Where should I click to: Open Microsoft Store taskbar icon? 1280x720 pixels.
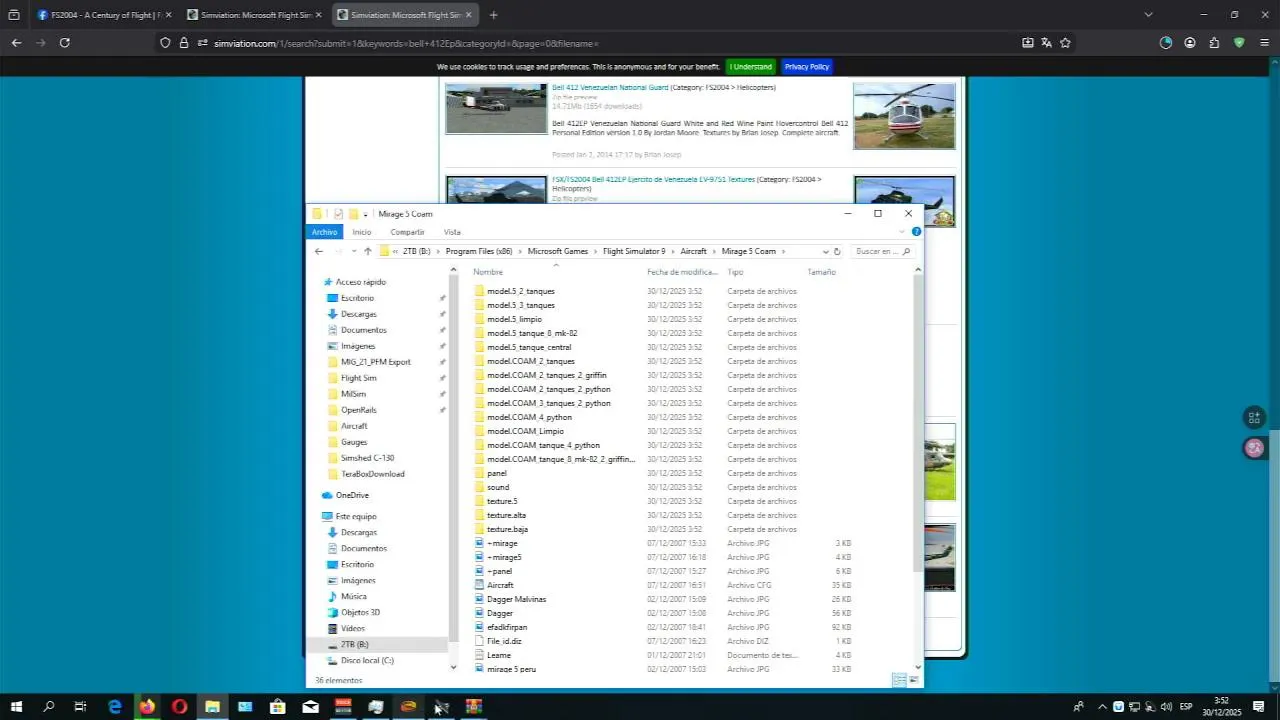click(x=278, y=707)
